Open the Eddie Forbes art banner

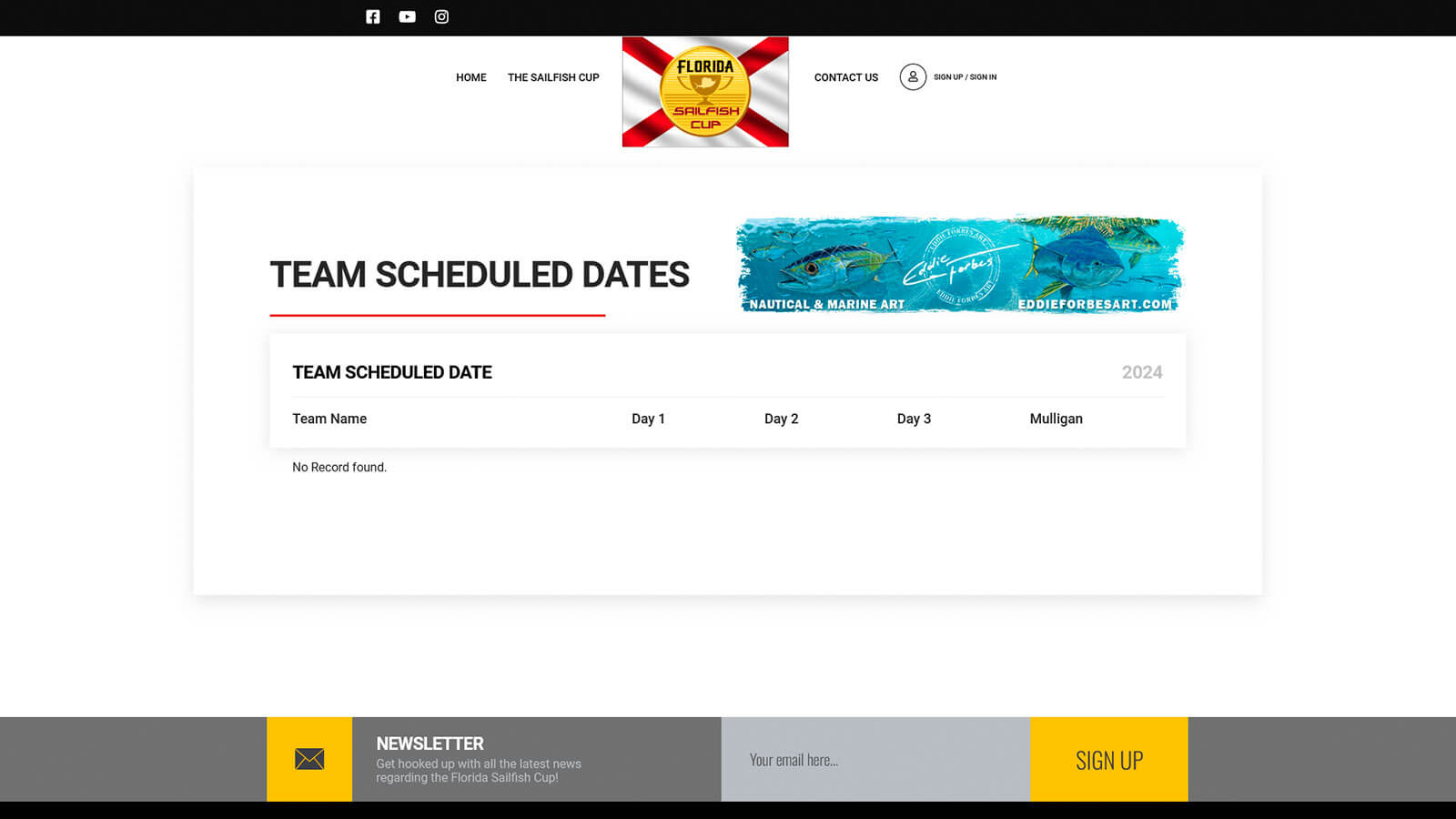tap(959, 265)
